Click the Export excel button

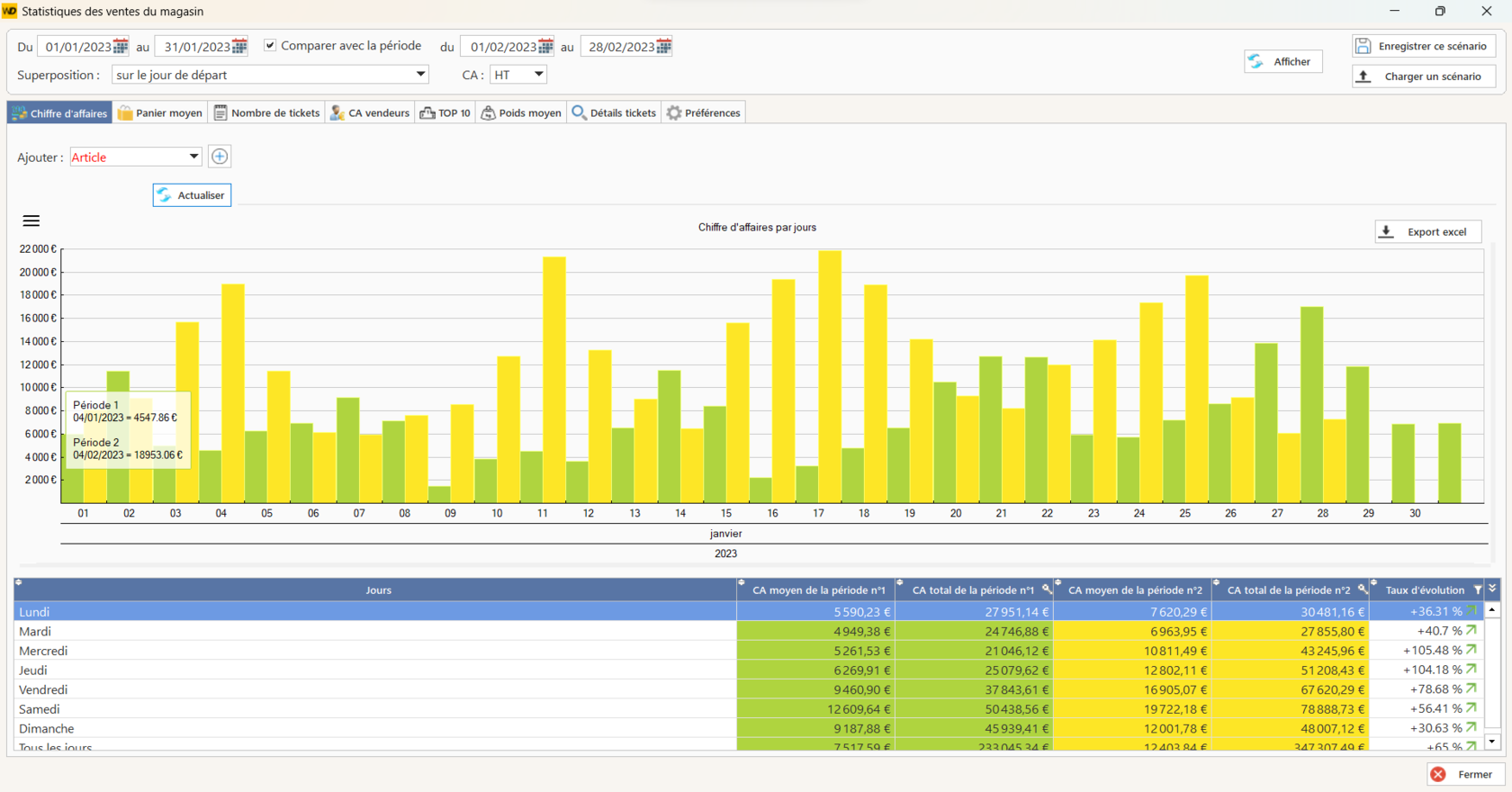(1427, 232)
